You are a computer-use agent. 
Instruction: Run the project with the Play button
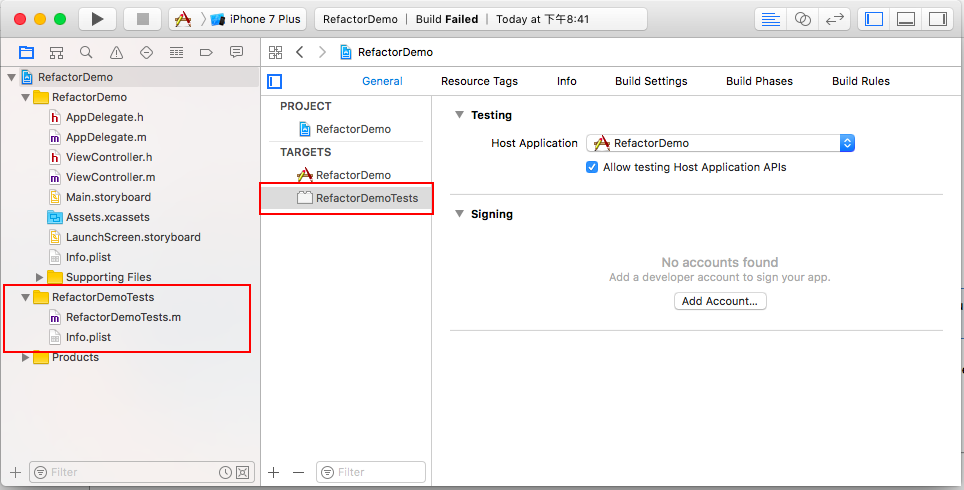pos(98,19)
